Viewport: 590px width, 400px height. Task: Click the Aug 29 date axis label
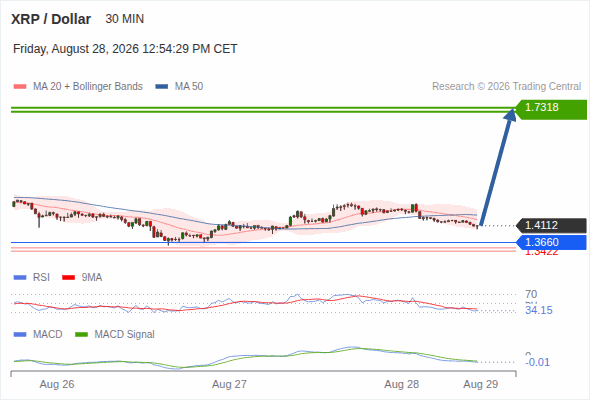tap(481, 385)
